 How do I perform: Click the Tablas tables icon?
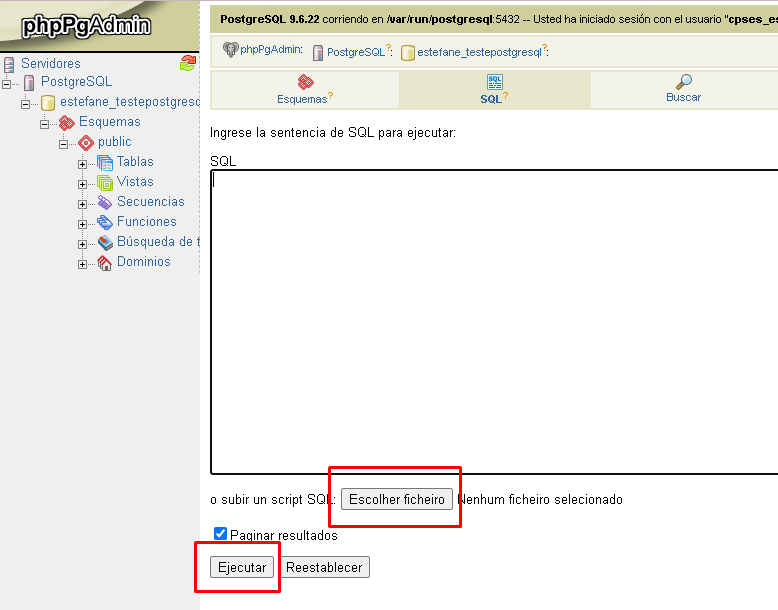(x=105, y=163)
